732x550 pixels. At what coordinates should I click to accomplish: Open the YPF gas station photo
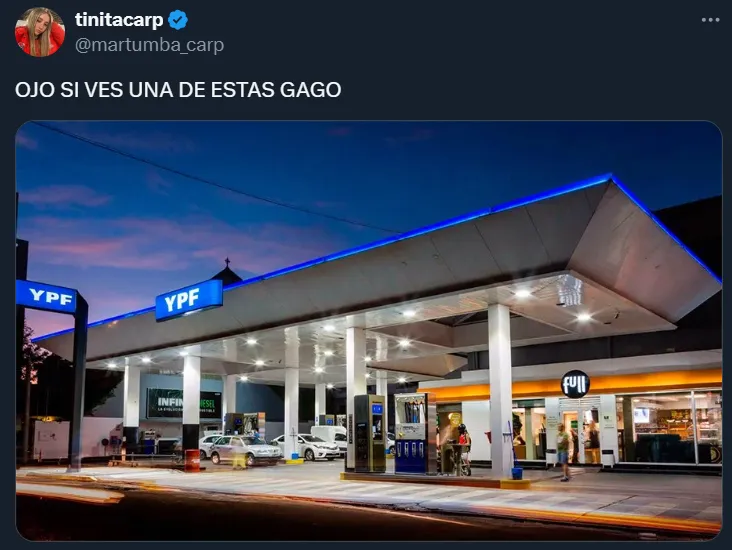coord(369,331)
